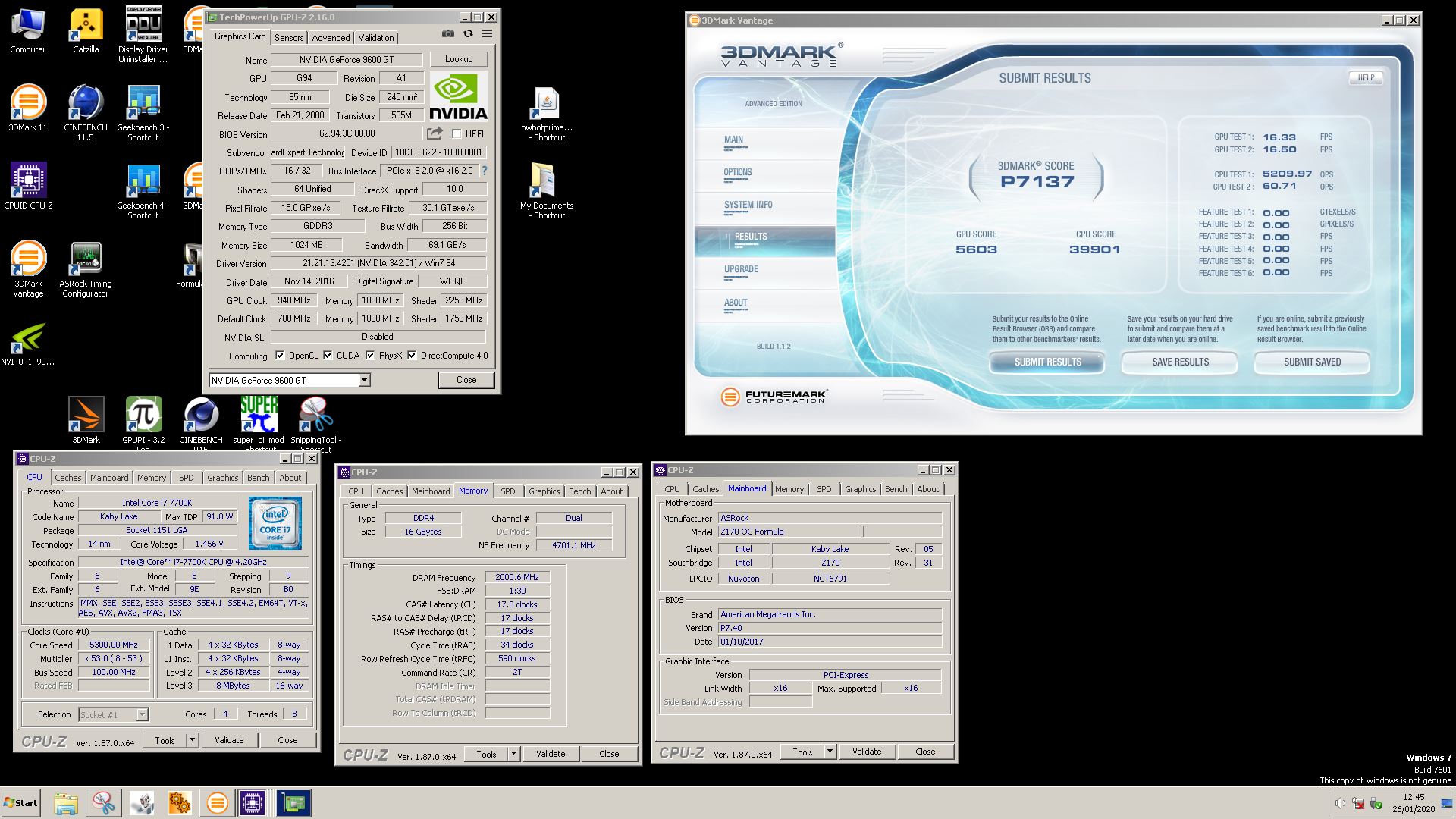Open Geekbench 4 shortcut
The width and height of the screenshot is (1456, 819).
143,190
